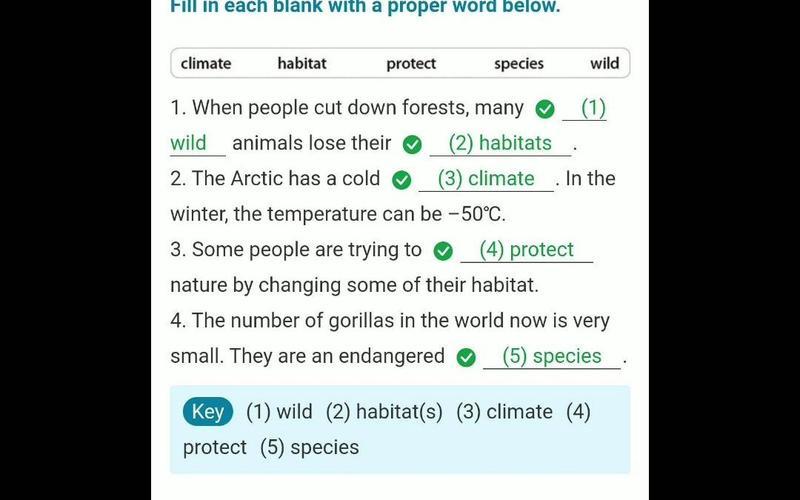800x500 pixels.
Task: Click the green checkmark beside (4) protect
Action: point(443,251)
